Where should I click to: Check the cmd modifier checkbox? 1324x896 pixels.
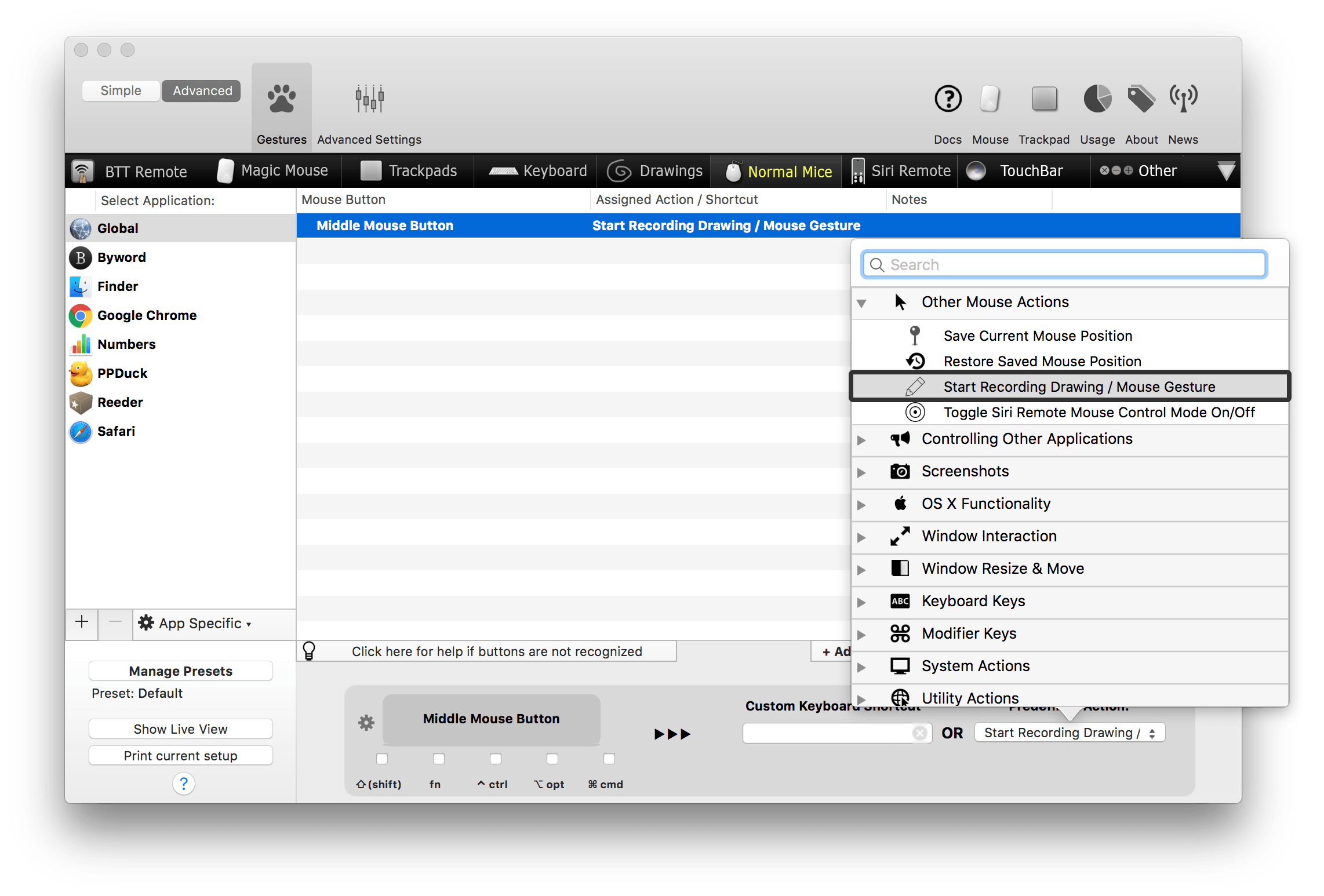point(609,759)
